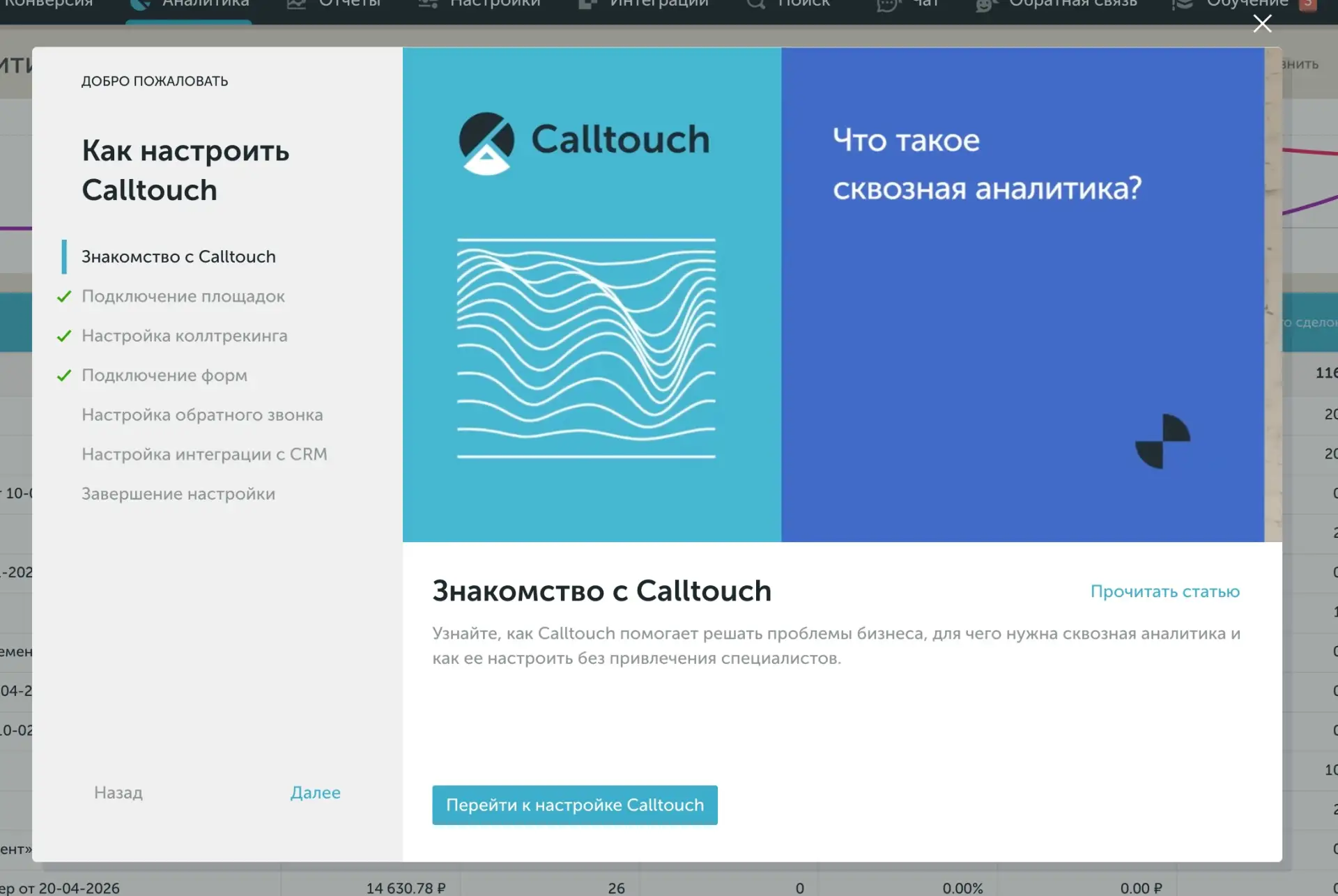Click the background row 'ер от 20-04-2026'
Viewport: 1338px width, 896px height.
point(60,888)
